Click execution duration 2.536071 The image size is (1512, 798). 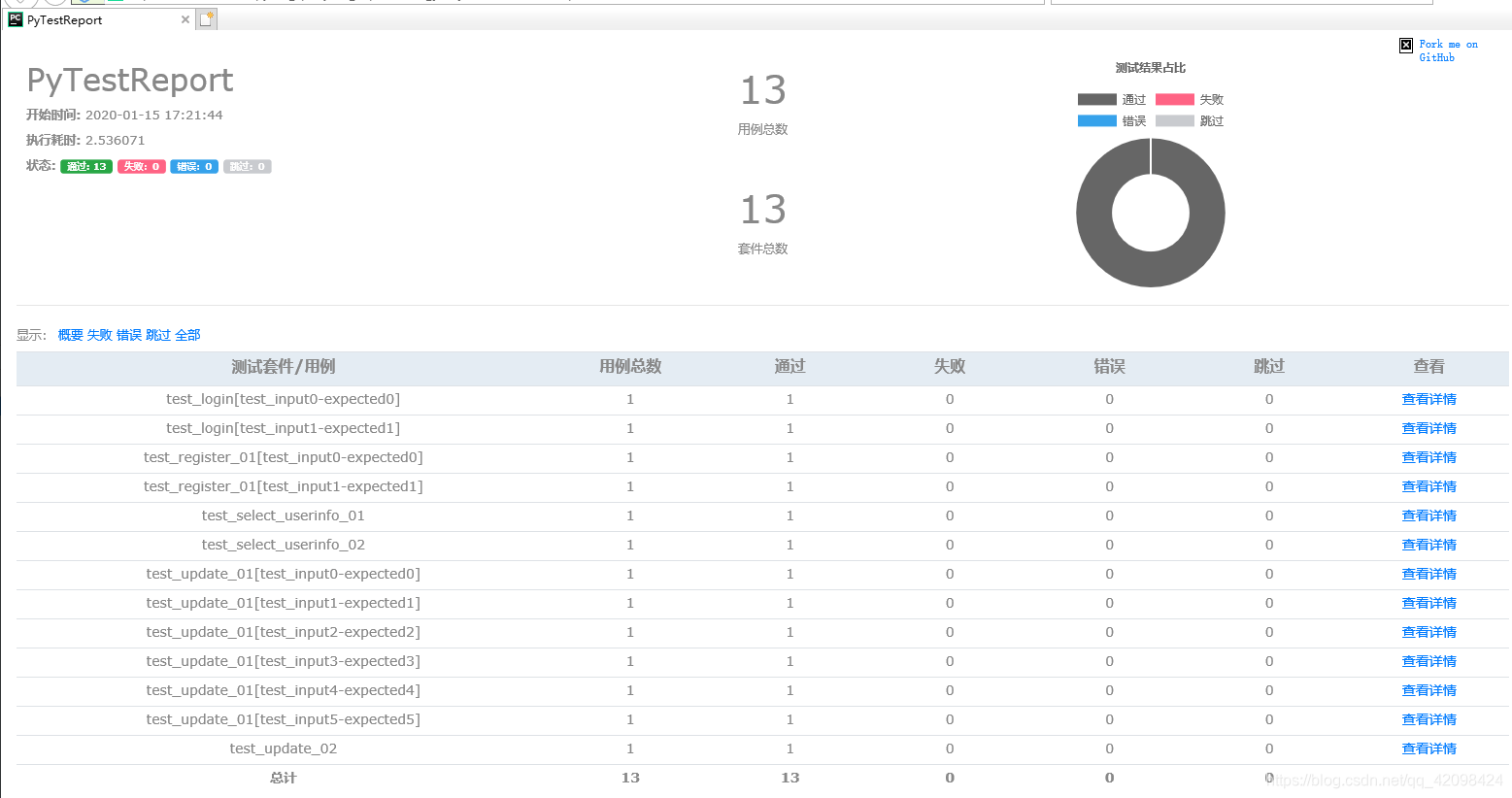point(116,140)
